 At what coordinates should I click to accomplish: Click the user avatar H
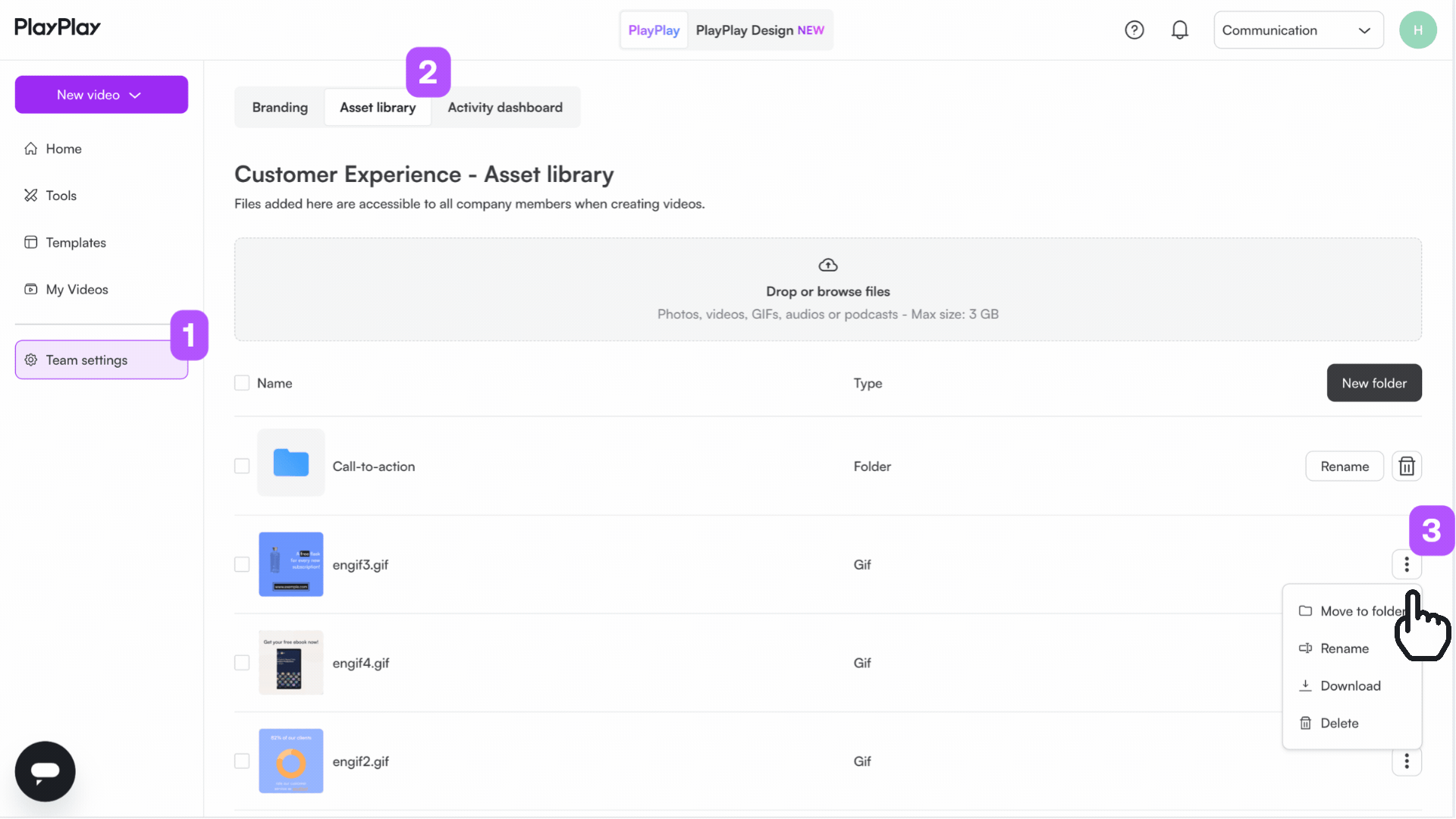[1418, 30]
